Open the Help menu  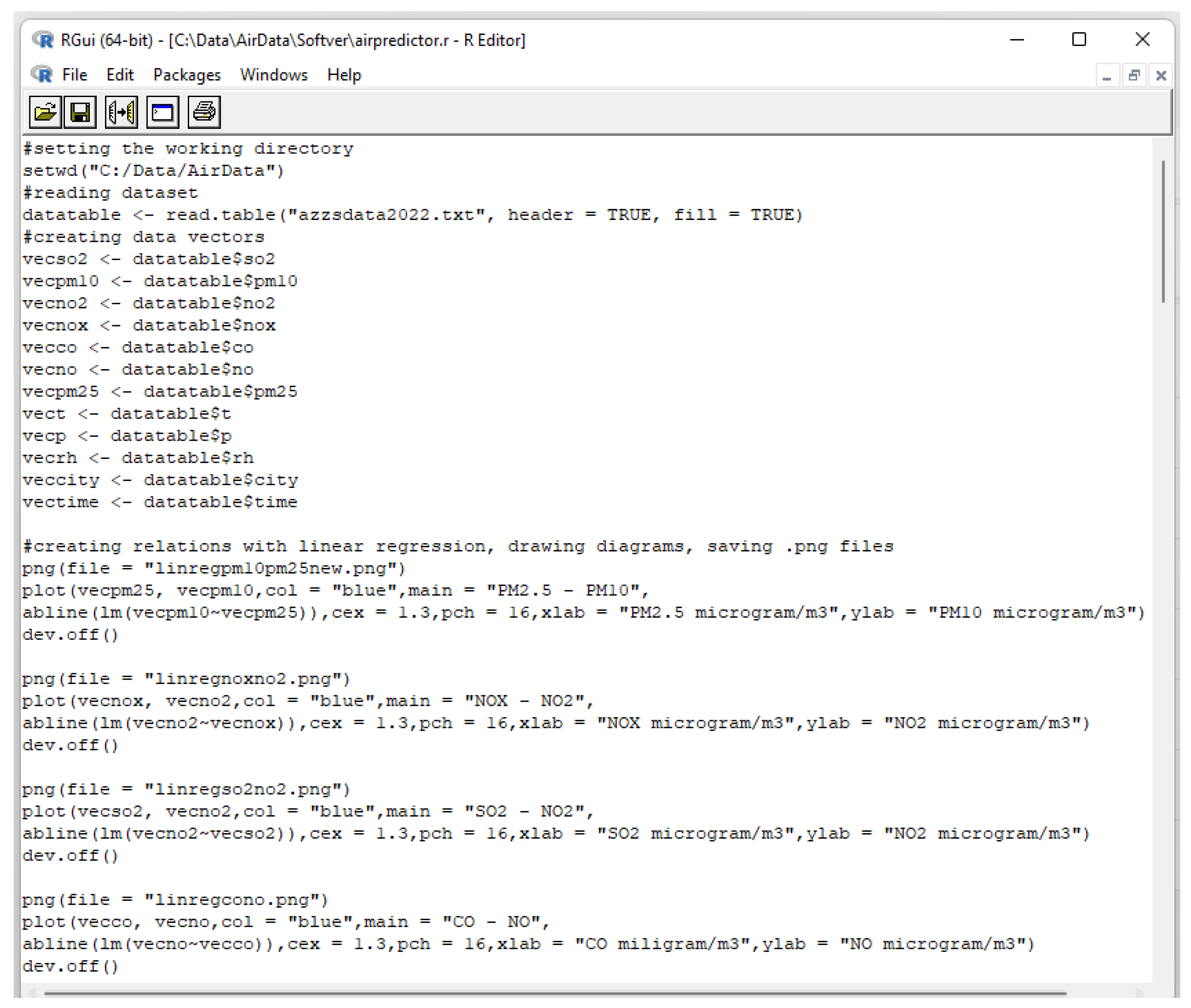(x=344, y=75)
